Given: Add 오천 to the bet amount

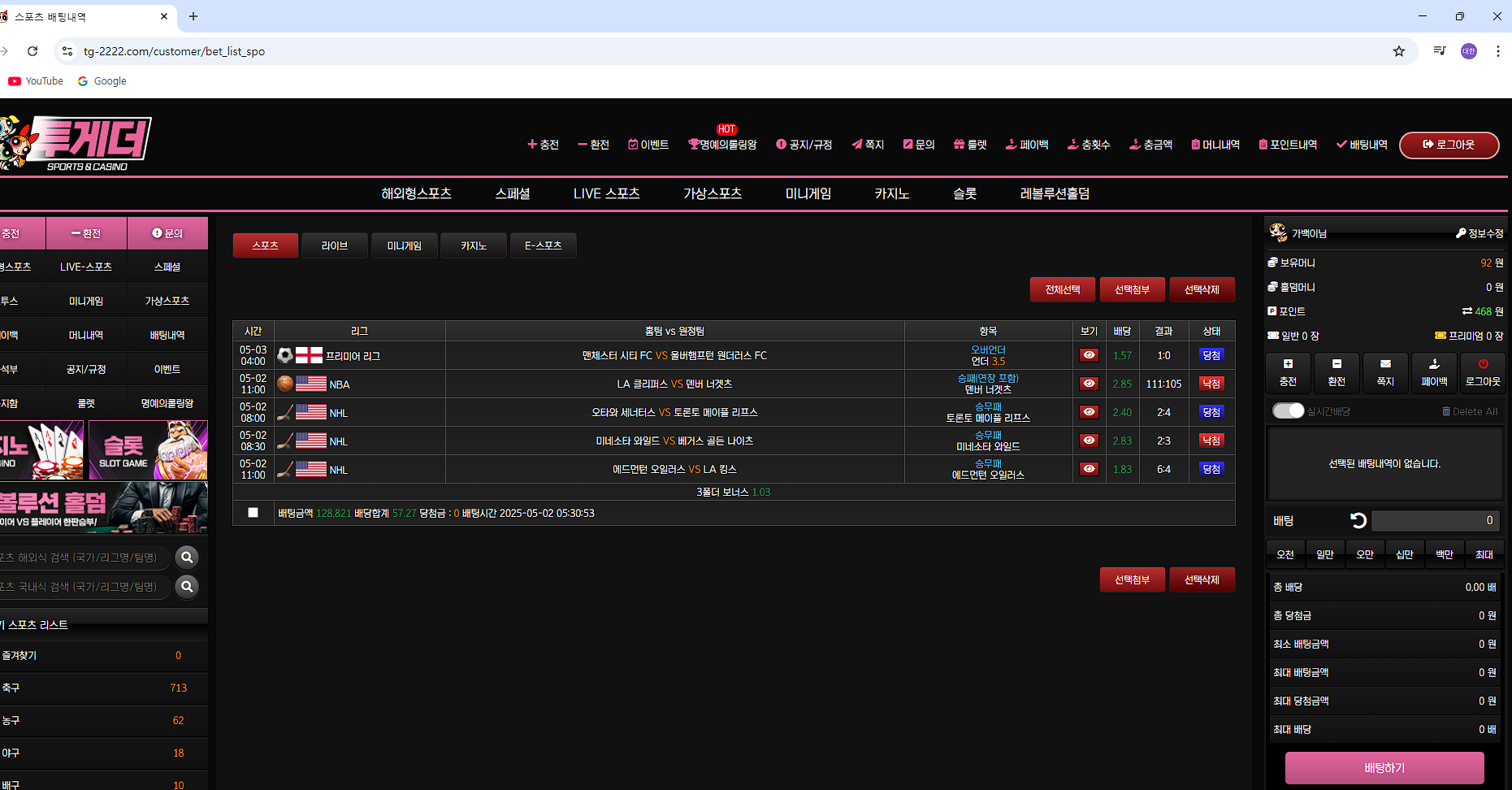Looking at the screenshot, I should 1285,554.
